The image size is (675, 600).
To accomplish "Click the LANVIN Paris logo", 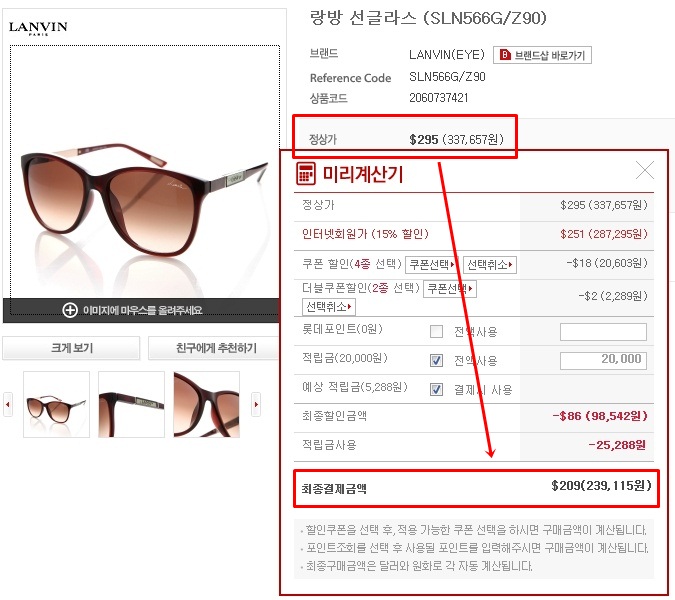I will [x=38, y=28].
